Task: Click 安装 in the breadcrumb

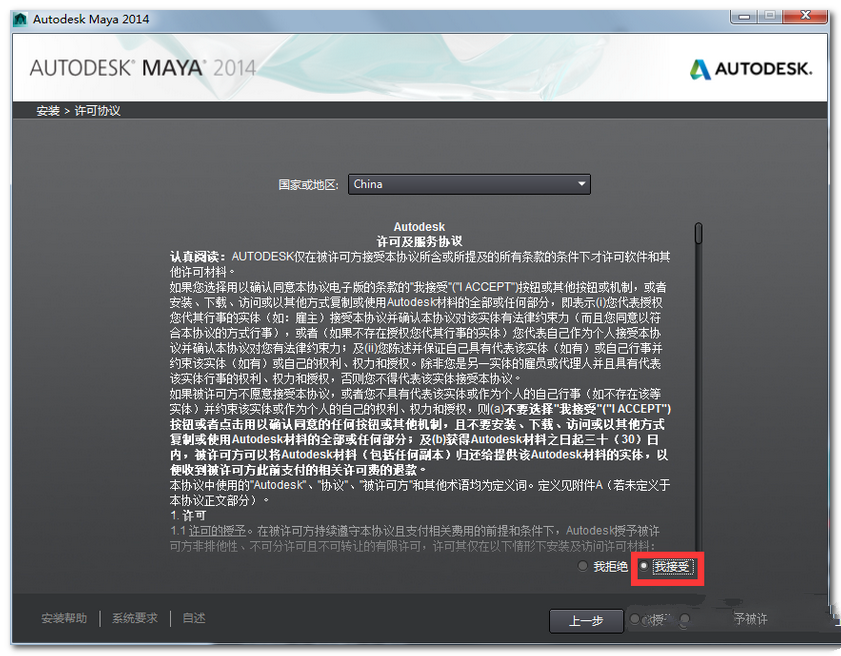Action: click(x=48, y=111)
